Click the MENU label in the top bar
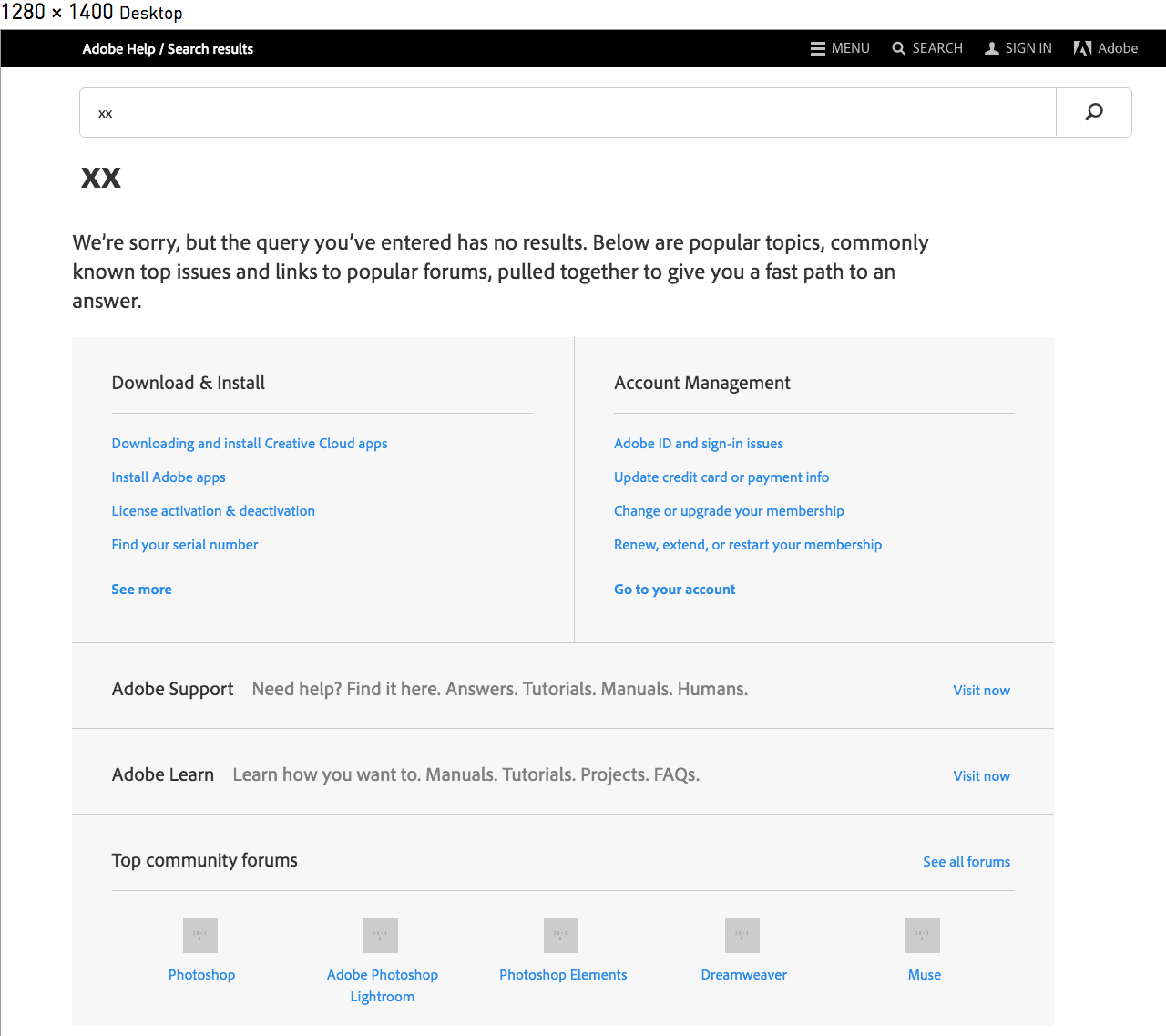This screenshot has height=1036, width=1166. point(851,48)
